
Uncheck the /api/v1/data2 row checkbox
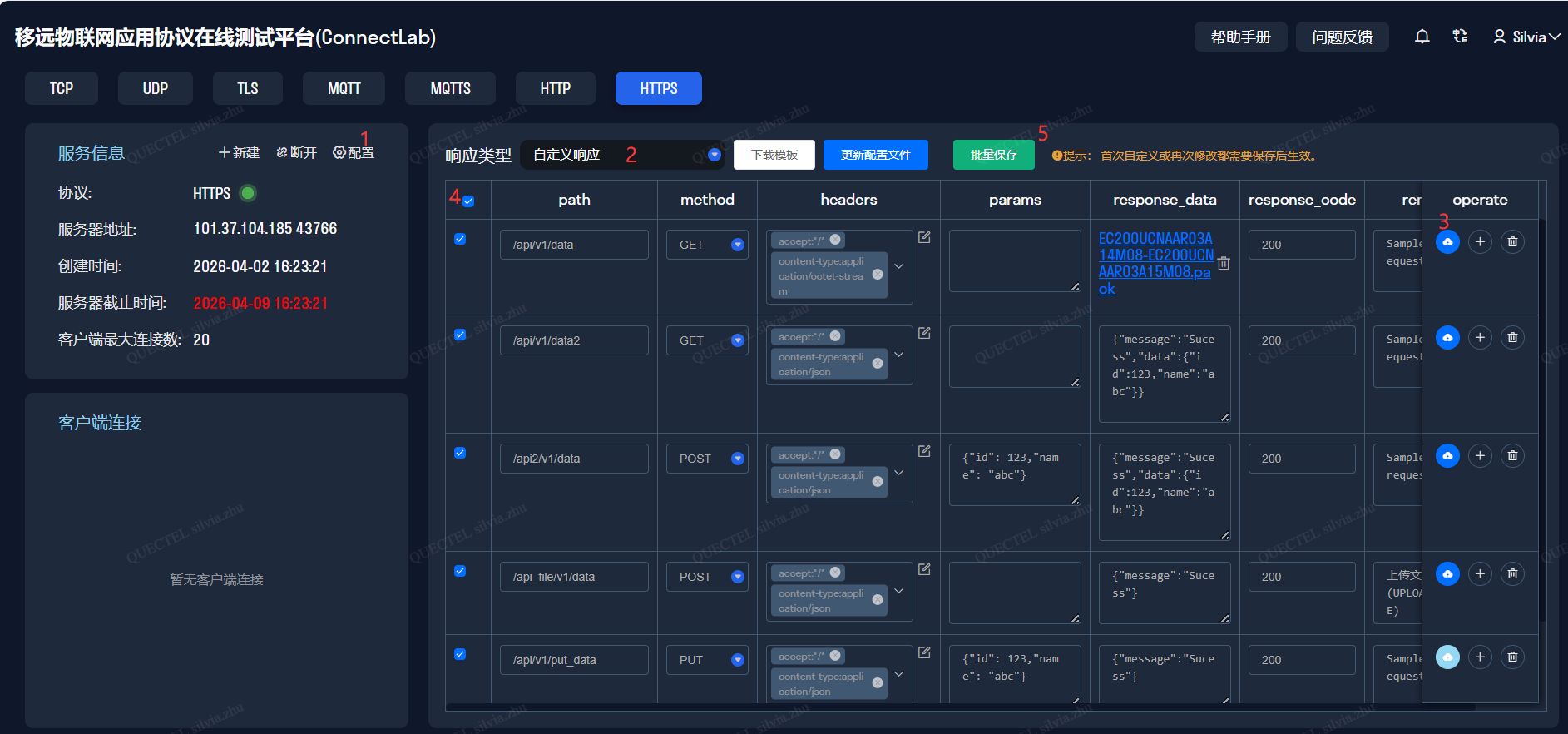pos(460,335)
